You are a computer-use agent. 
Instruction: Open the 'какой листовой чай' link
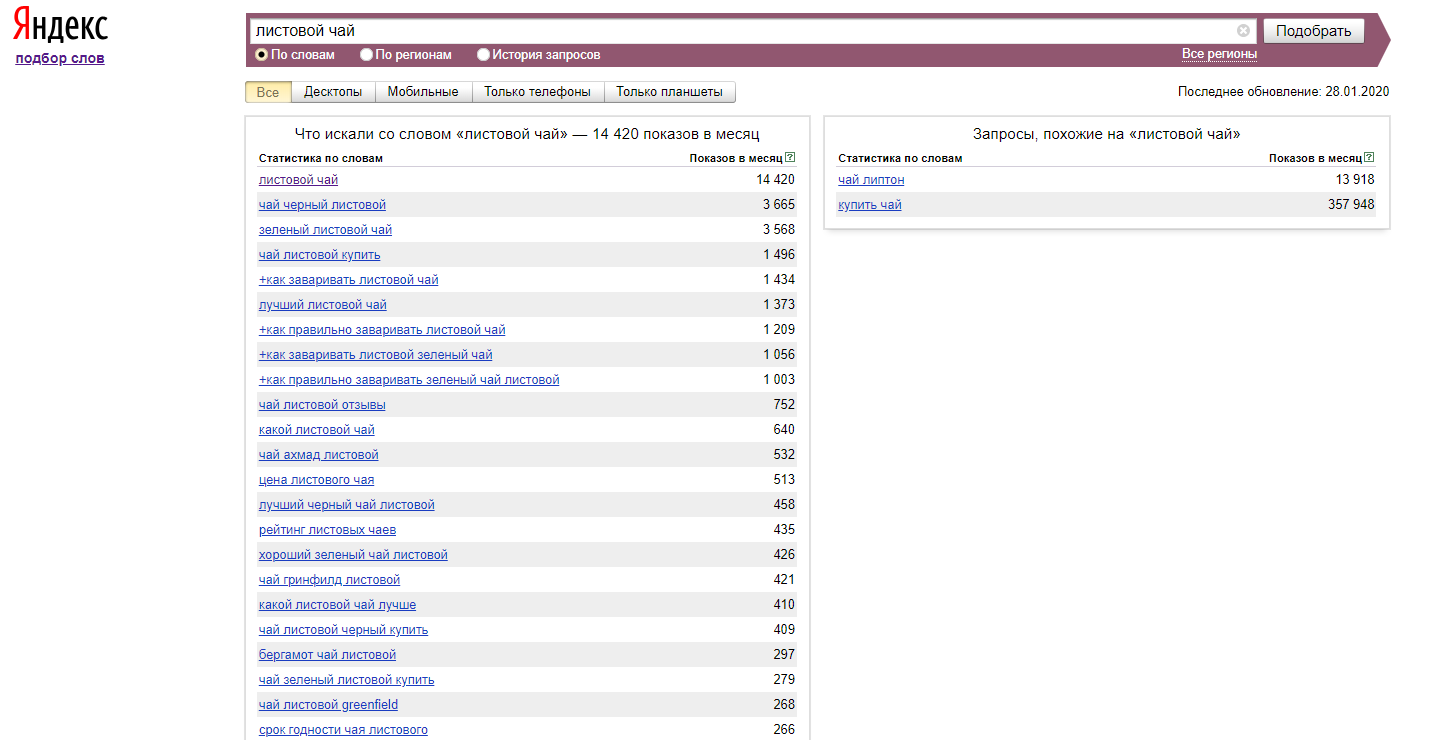317,430
